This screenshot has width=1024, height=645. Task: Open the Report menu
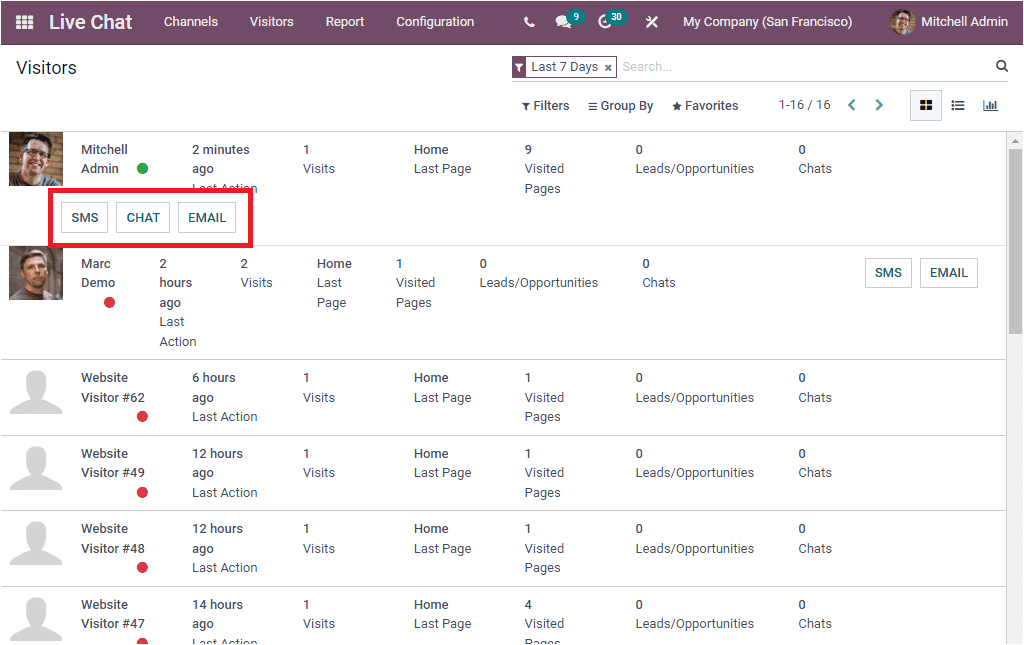click(344, 22)
